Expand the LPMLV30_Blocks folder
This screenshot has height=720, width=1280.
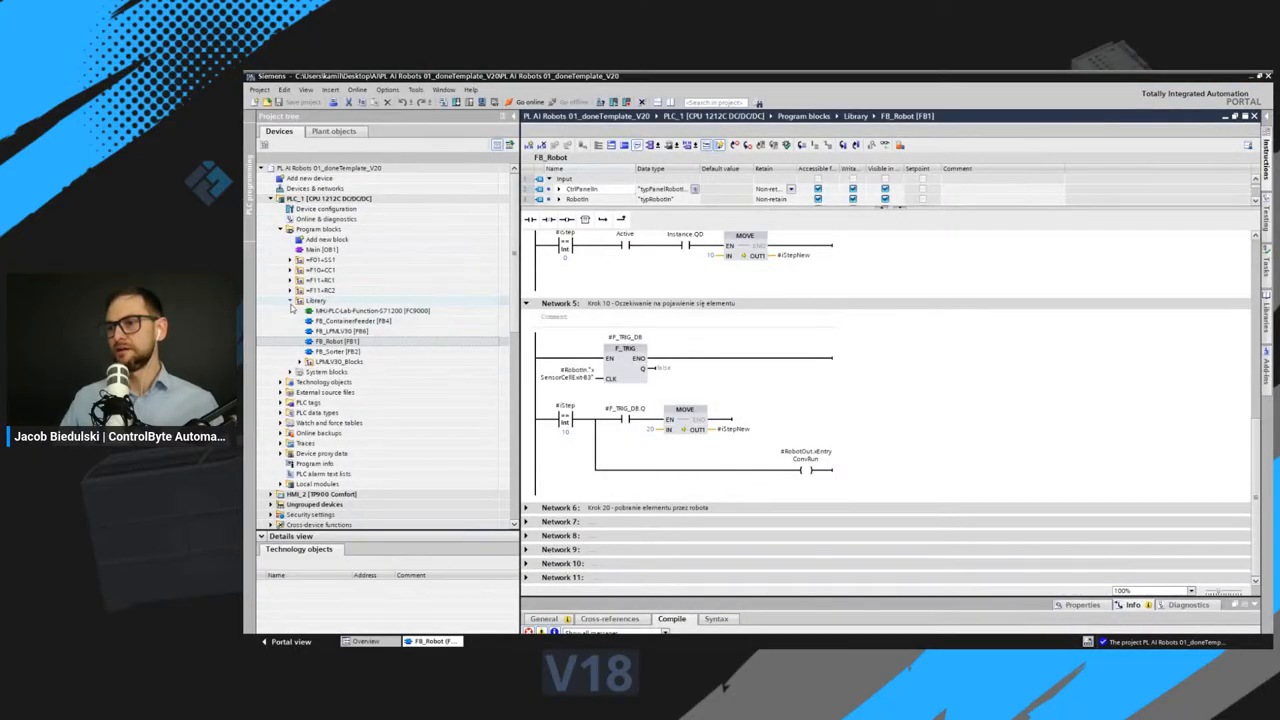pyautogui.click(x=299, y=361)
